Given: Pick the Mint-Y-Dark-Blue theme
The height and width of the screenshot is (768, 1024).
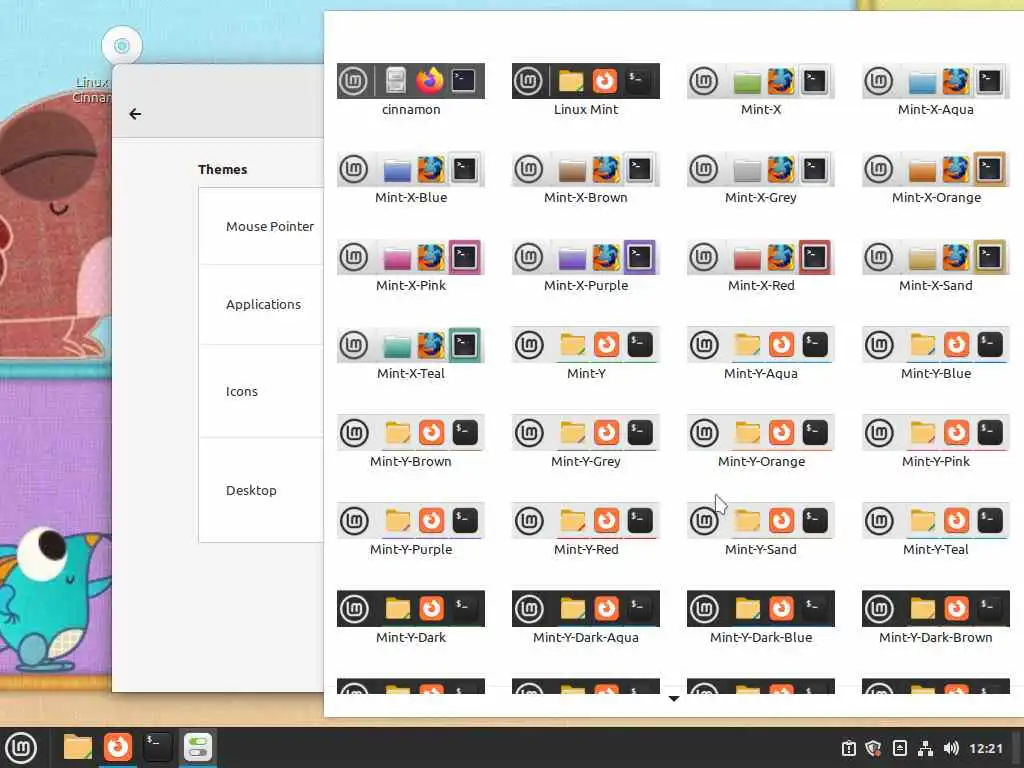Looking at the screenshot, I should pos(761,618).
